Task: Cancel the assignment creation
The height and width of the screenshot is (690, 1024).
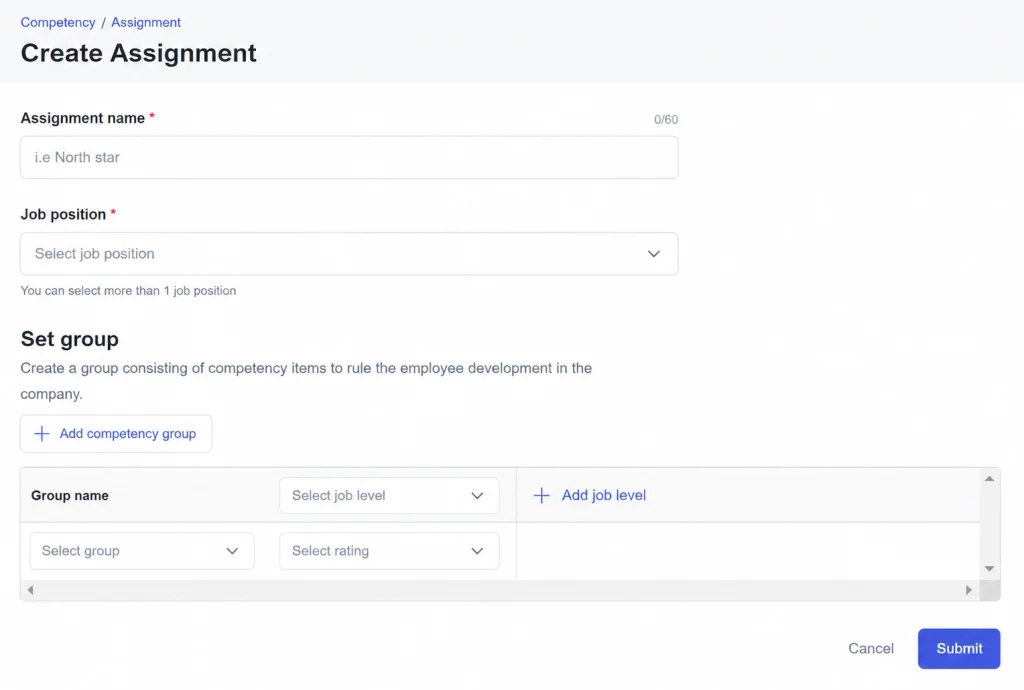Action: click(x=871, y=648)
